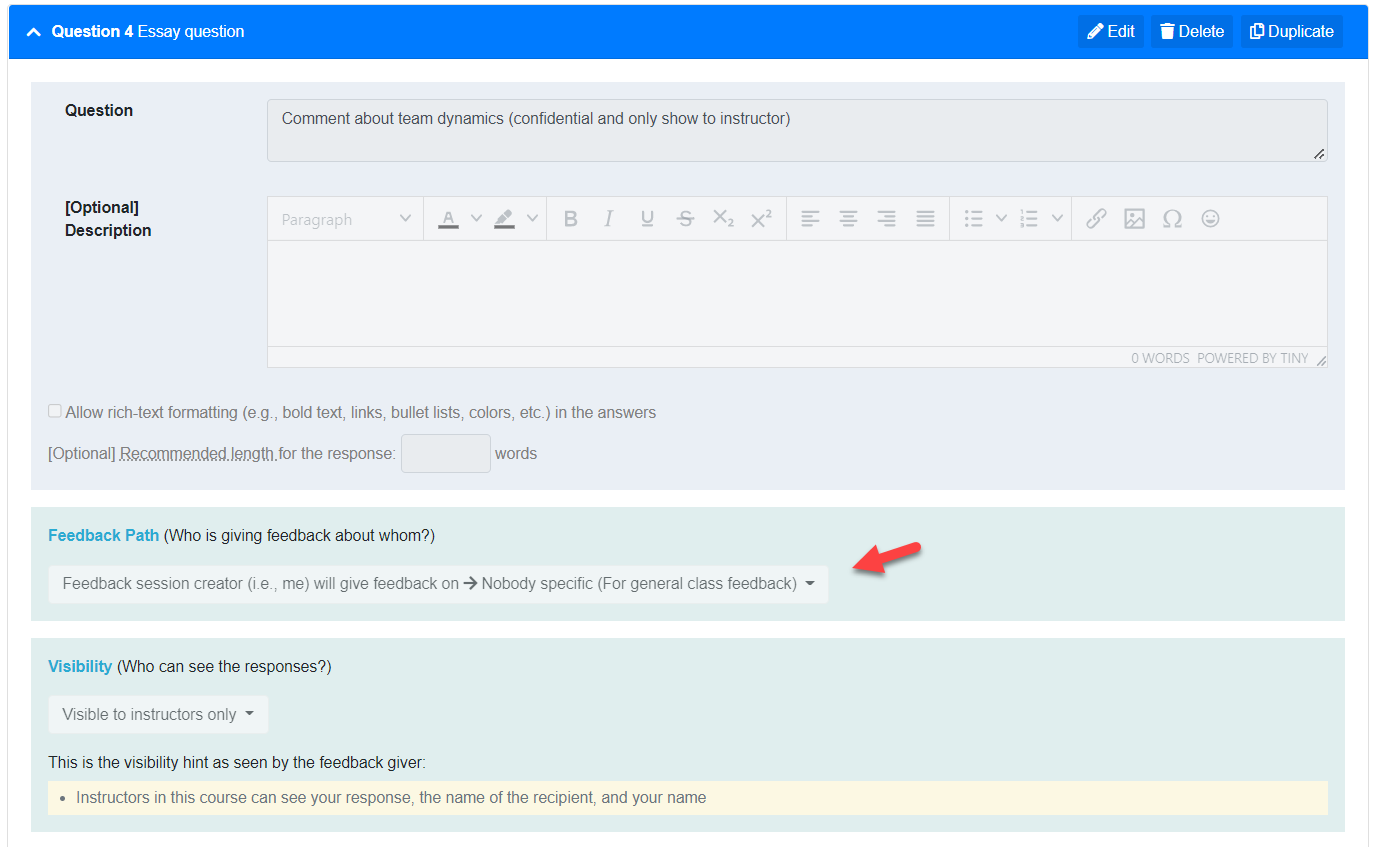
Task: Insert a link with the link icon
Action: pos(1096,219)
